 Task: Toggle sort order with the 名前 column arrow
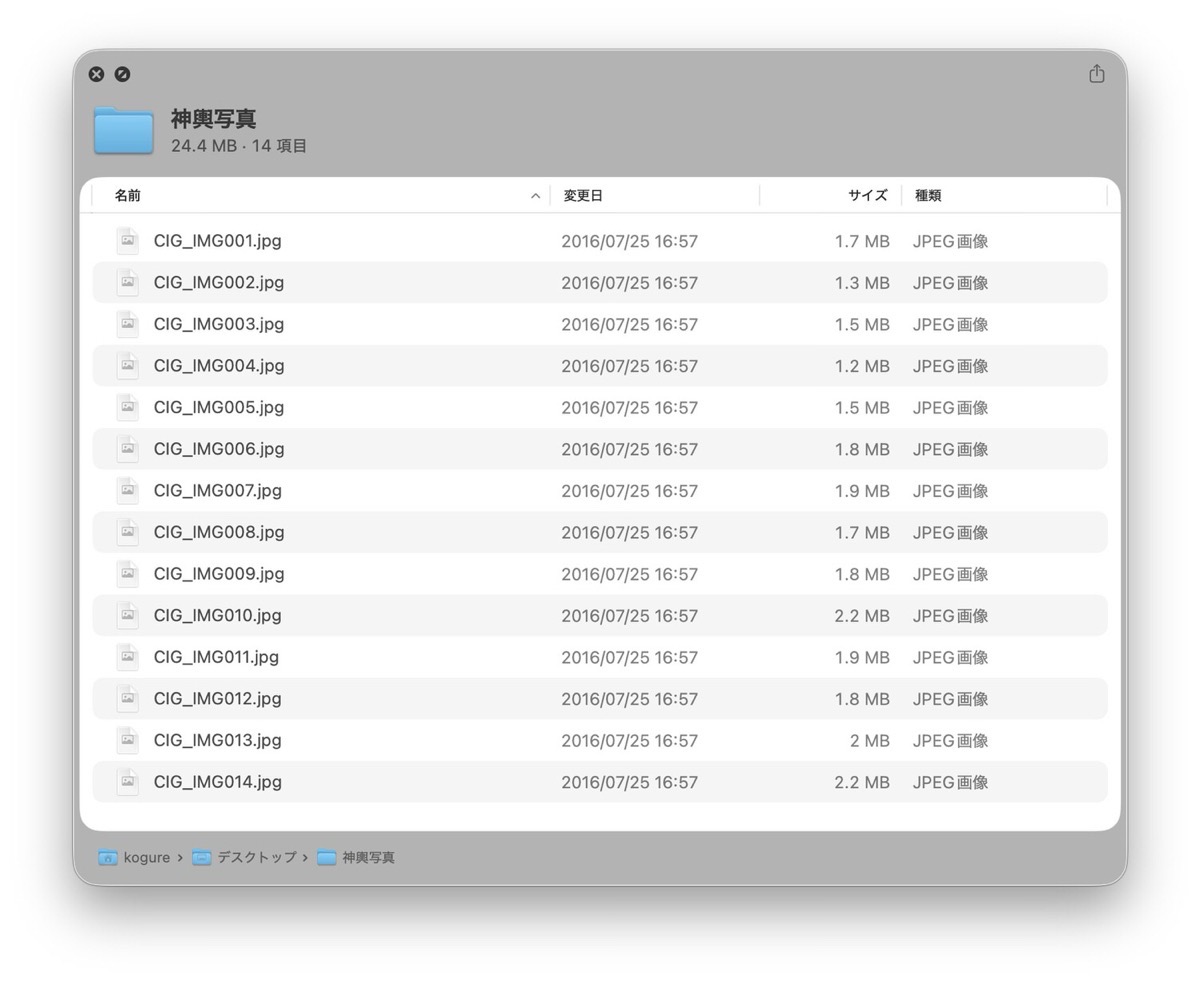[535, 196]
